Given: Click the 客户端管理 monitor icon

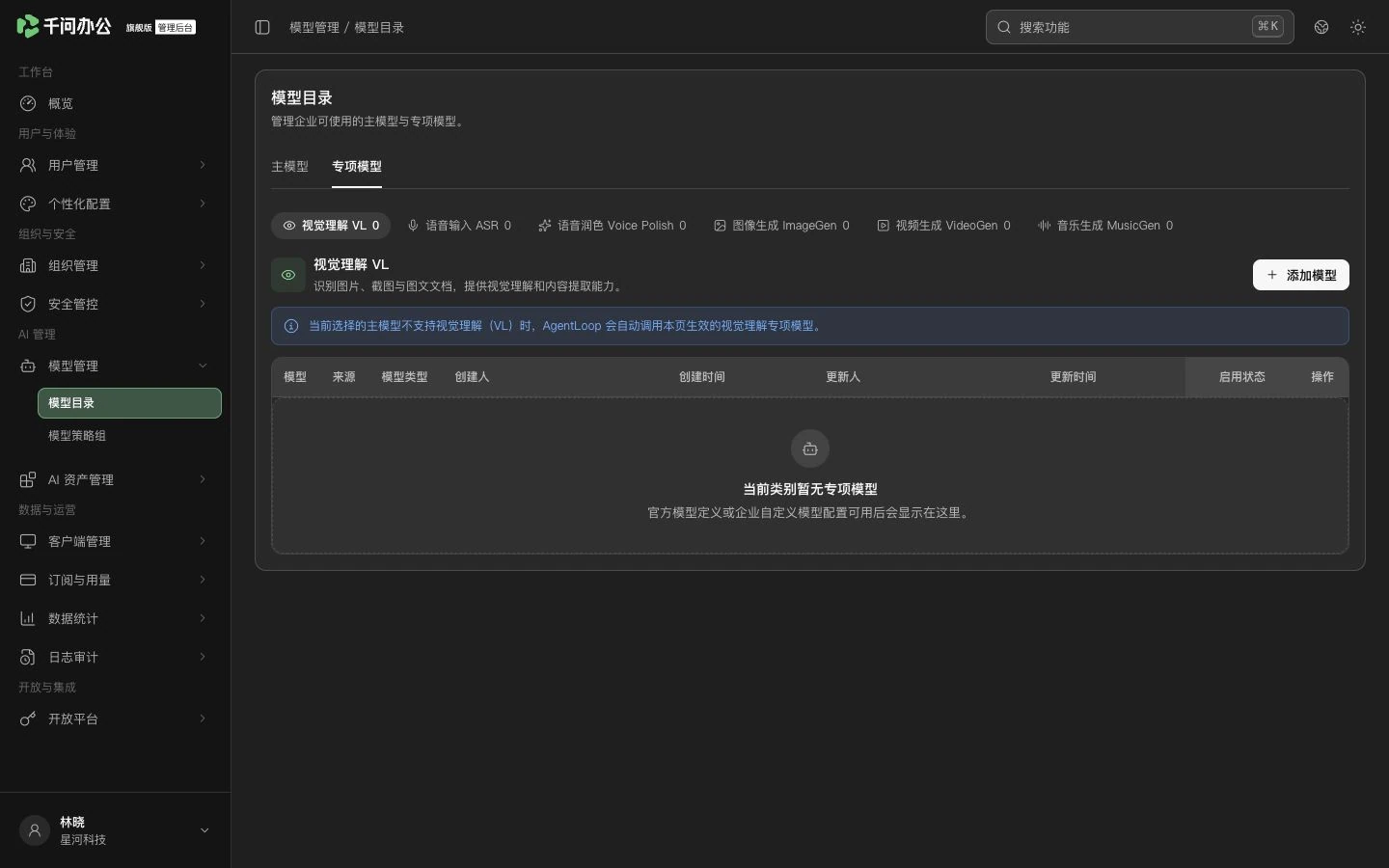Looking at the screenshot, I should pyautogui.click(x=28, y=541).
